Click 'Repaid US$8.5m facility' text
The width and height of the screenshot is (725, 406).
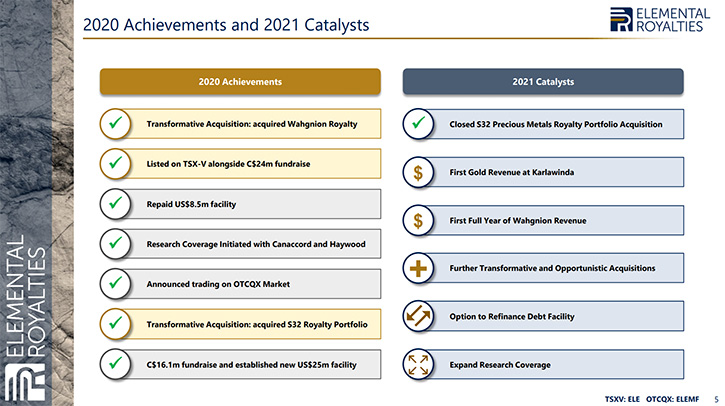click(191, 204)
